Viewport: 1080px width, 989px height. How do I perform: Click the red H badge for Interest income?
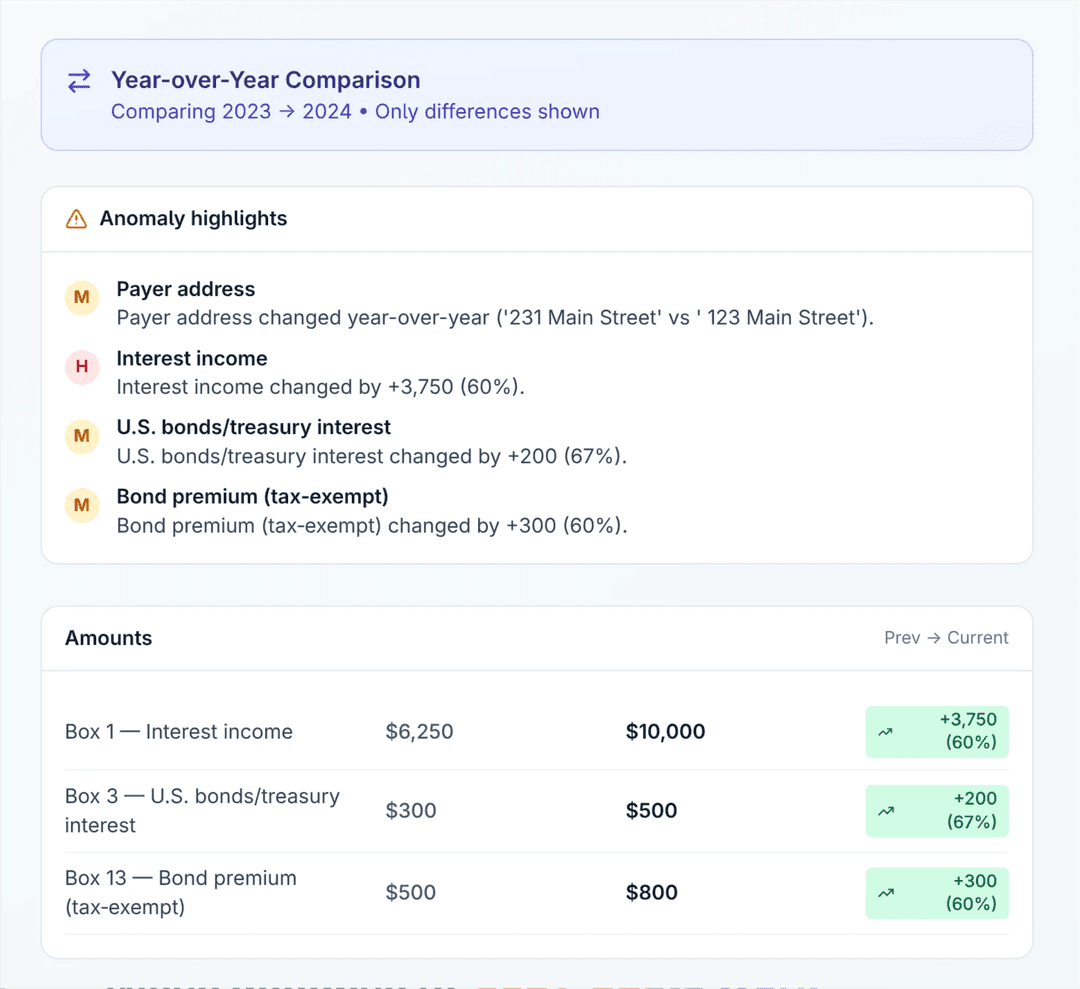[x=82, y=367]
